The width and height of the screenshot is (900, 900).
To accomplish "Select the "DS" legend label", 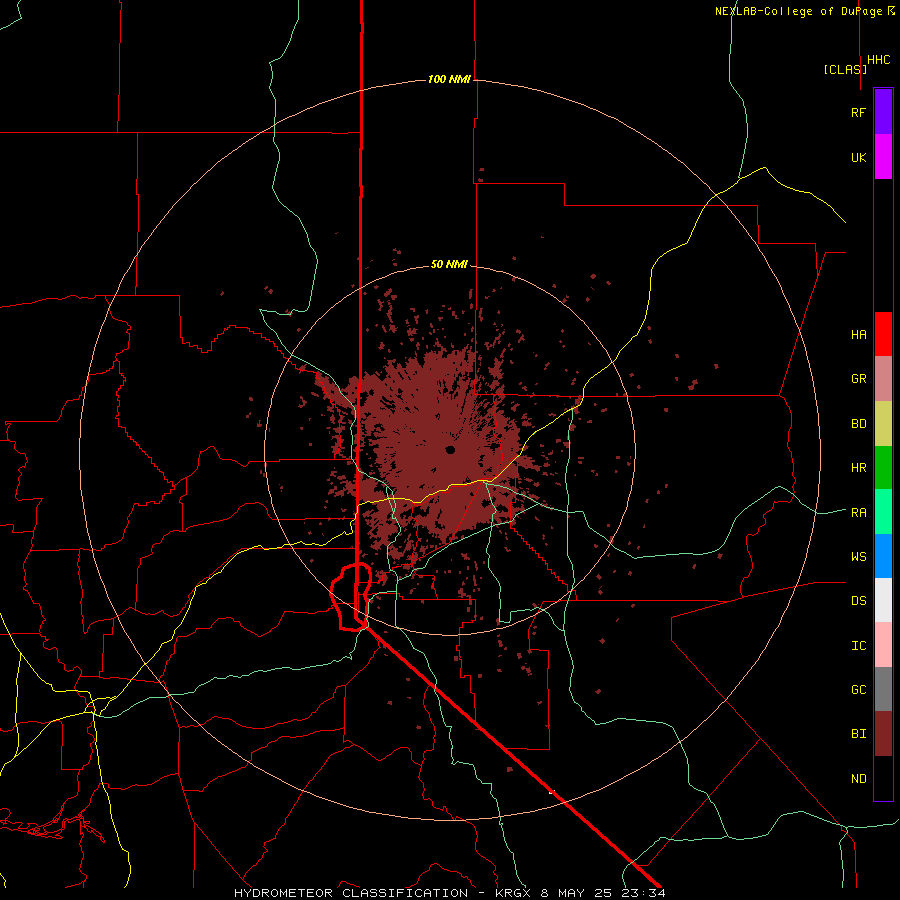I will [858, 600].
